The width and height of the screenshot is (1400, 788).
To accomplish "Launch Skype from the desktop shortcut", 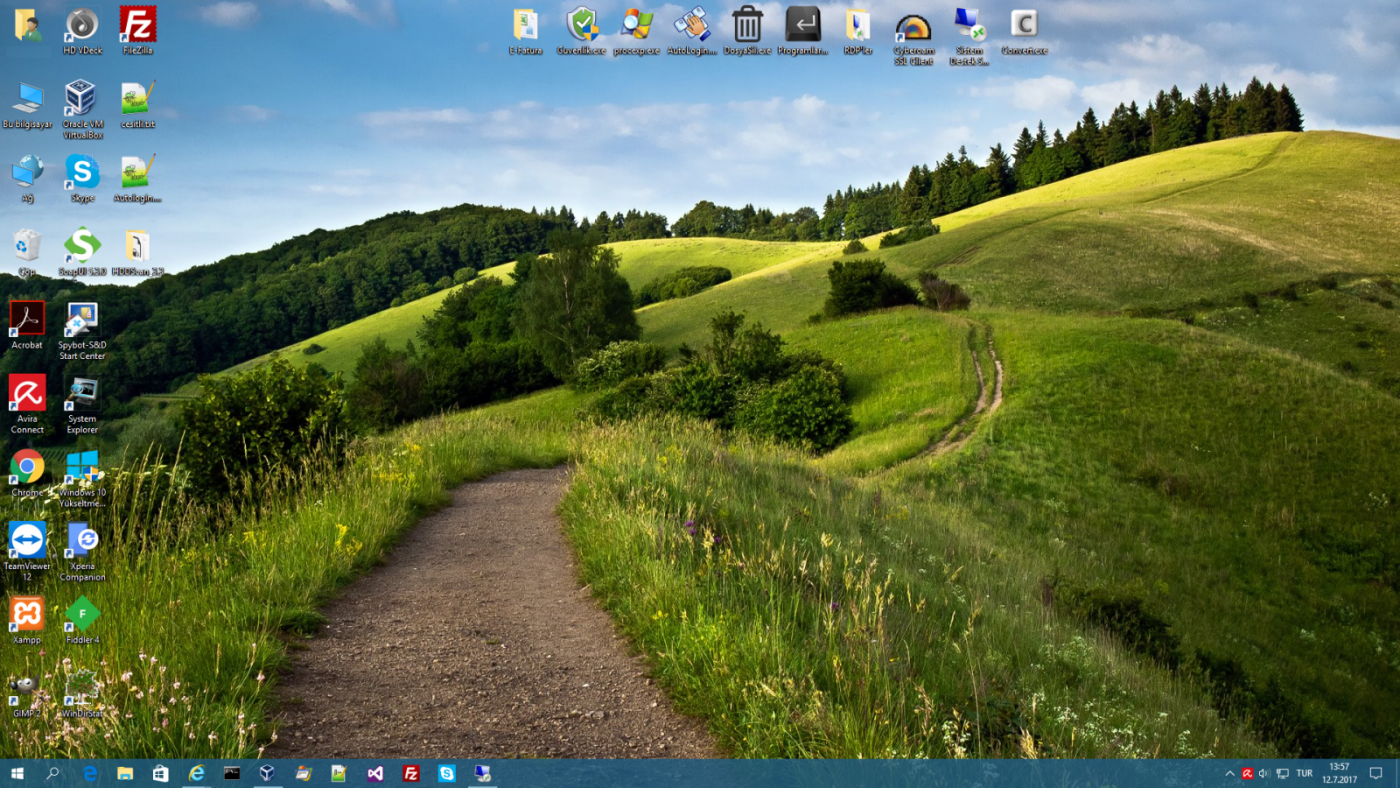I will [x=82, y=178].
